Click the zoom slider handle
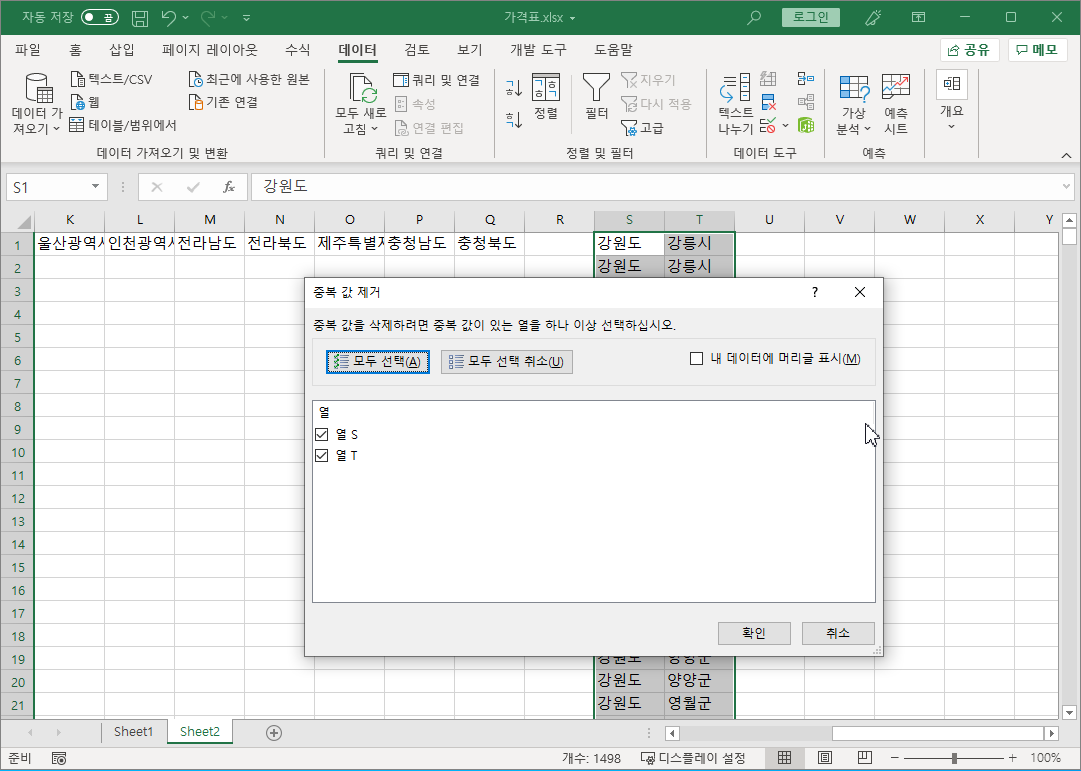Image resolution: width=1081 pixels, height=771 pixels. click(x=954, y=758)
